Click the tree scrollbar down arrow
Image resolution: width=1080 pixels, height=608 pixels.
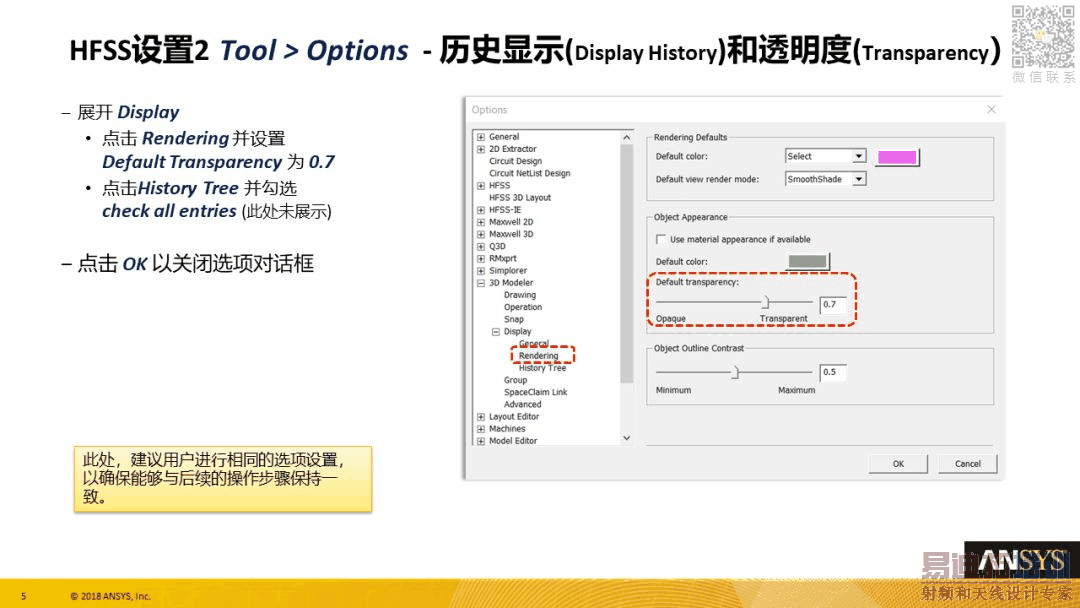click(627, 438)
